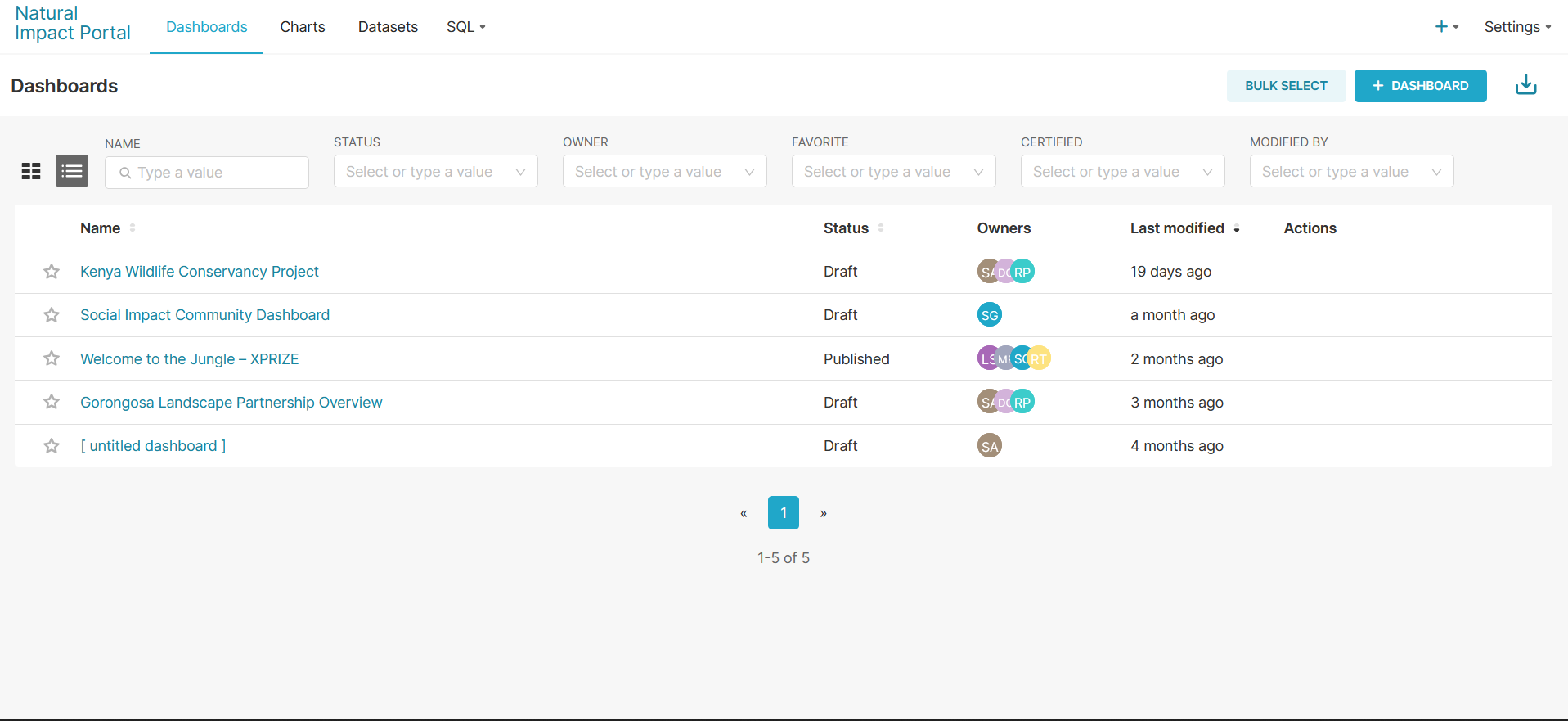
Task: Switch to list view
Action: point(72,171)
